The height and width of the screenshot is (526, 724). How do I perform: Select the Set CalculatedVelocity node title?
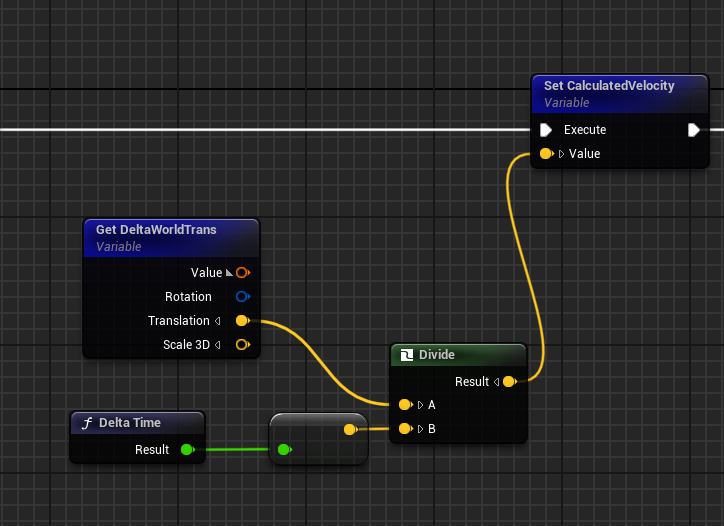(609, 85)
